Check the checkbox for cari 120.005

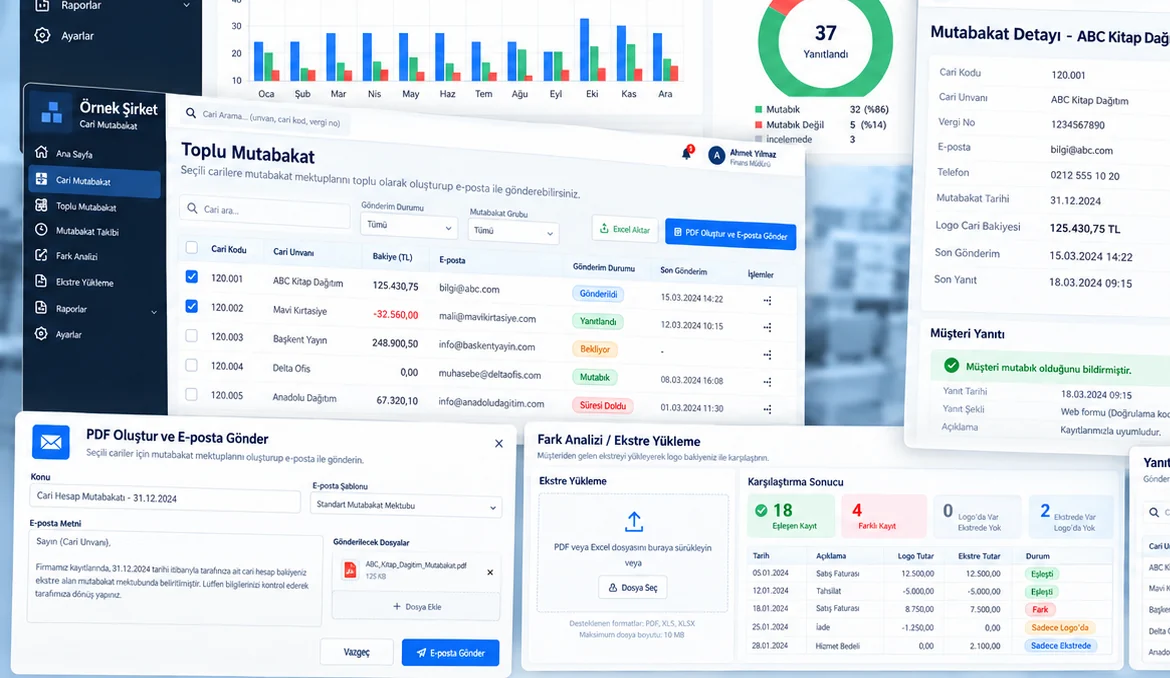tap(192, 394)
